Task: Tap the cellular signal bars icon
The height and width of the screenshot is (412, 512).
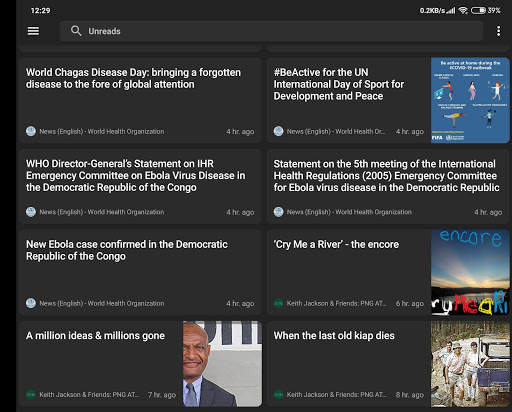Action: (x=451, y=10)
